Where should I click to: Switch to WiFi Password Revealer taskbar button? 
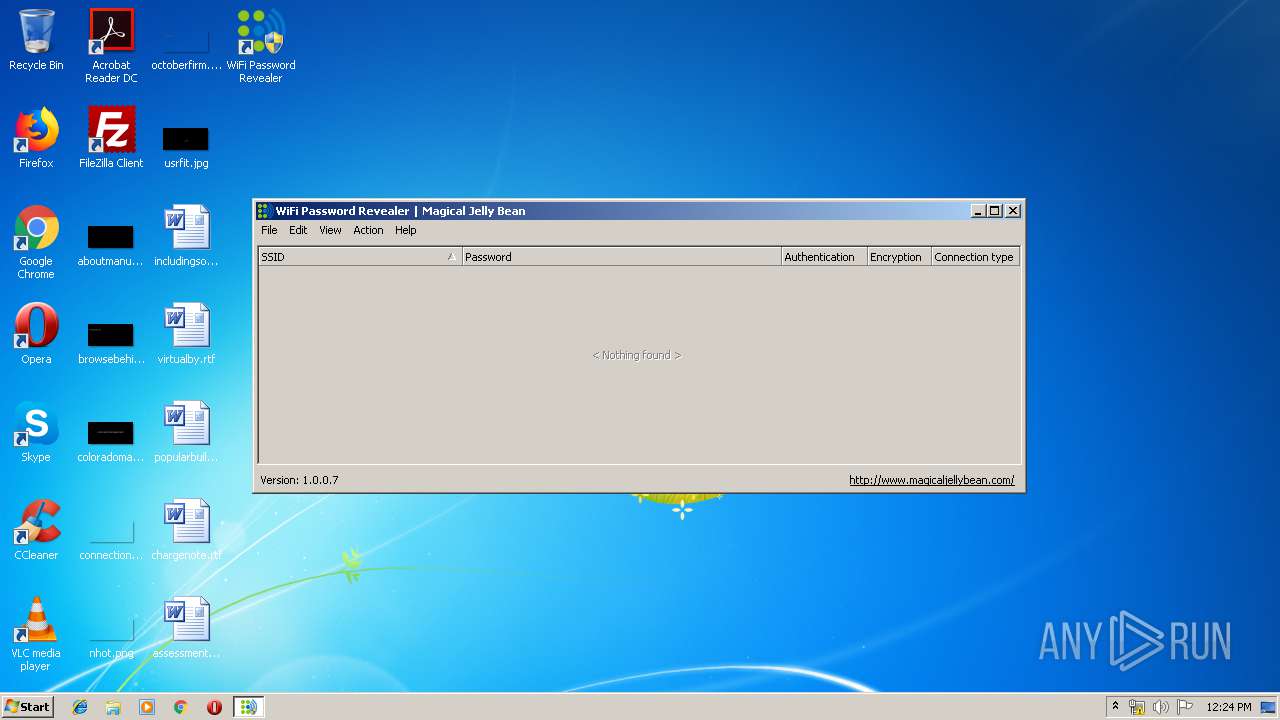point(248,707)
